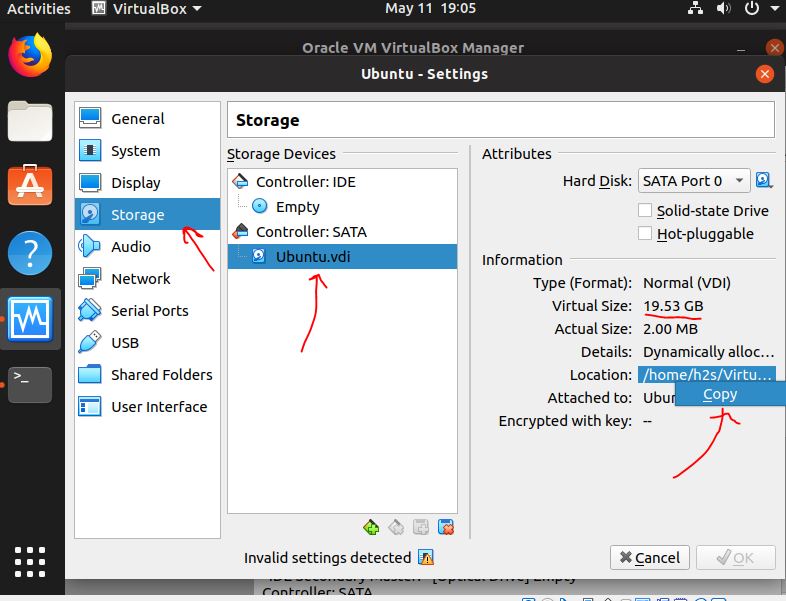The image size is (786, 601).
Task: Open Ubuntu Software from the dock
Action: pos(30,185)
